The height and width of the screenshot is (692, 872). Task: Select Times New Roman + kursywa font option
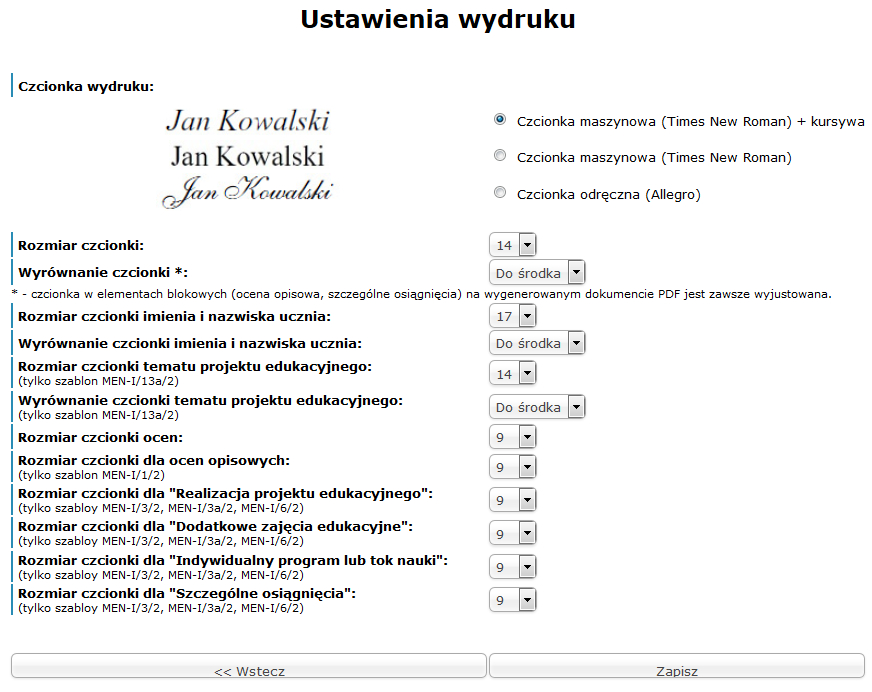(500, 120)
